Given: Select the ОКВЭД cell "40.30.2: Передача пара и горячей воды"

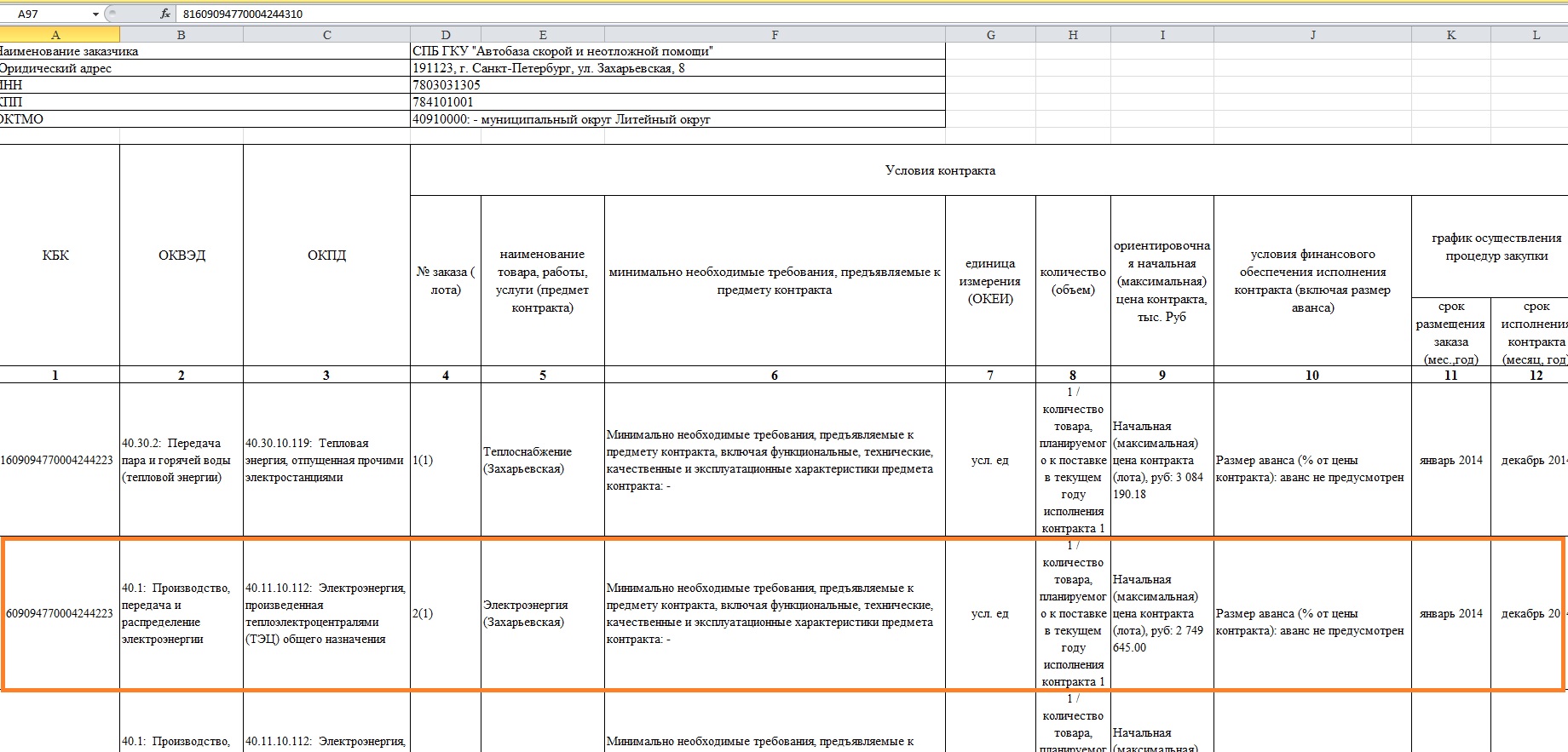Looking at the screenshot, I should pyautogui.click(x=182, y=460).
